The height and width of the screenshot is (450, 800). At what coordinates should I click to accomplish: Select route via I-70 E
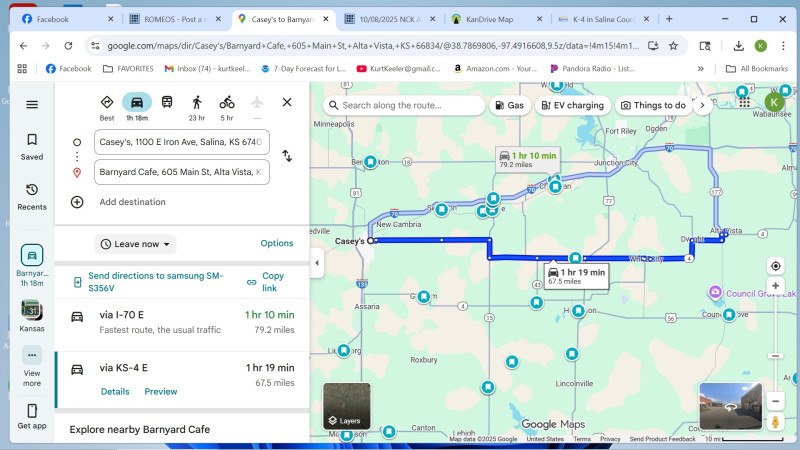point(182,322)
